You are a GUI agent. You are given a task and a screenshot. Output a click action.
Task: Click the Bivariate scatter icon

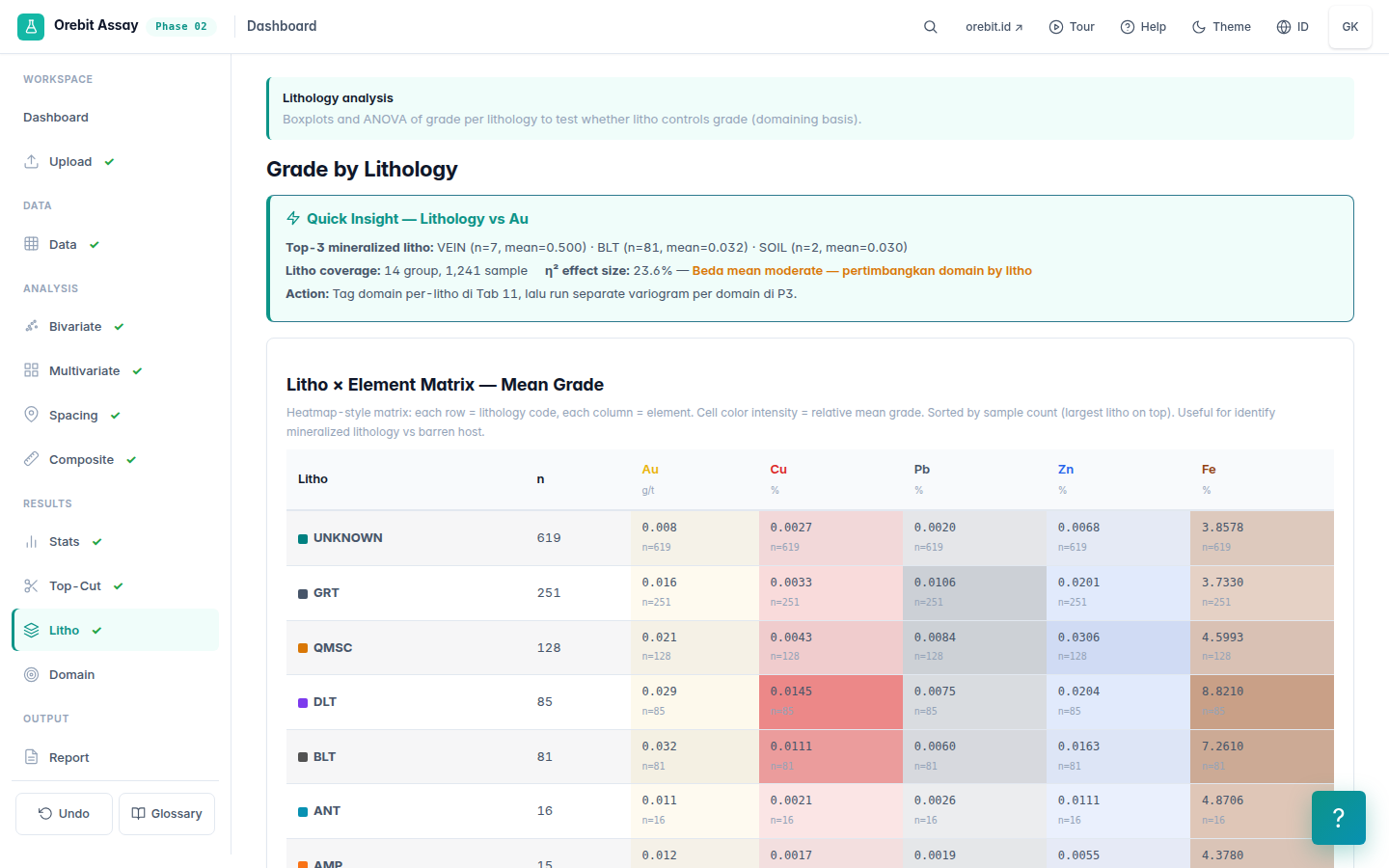[31, 326]
